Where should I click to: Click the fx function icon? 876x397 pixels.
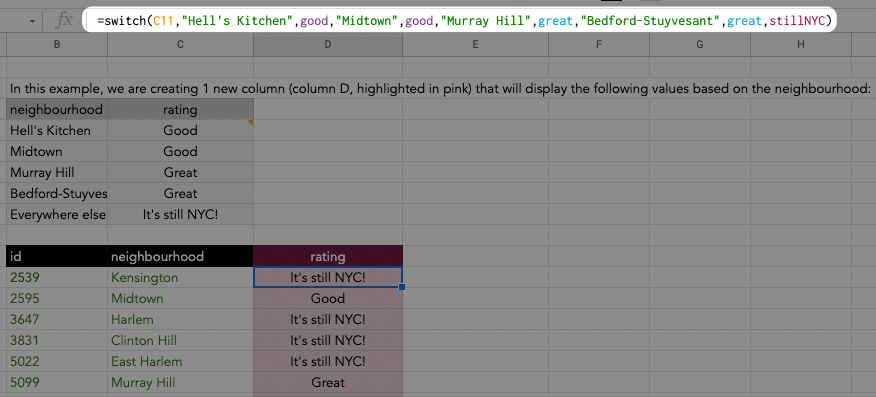point(65,21)
